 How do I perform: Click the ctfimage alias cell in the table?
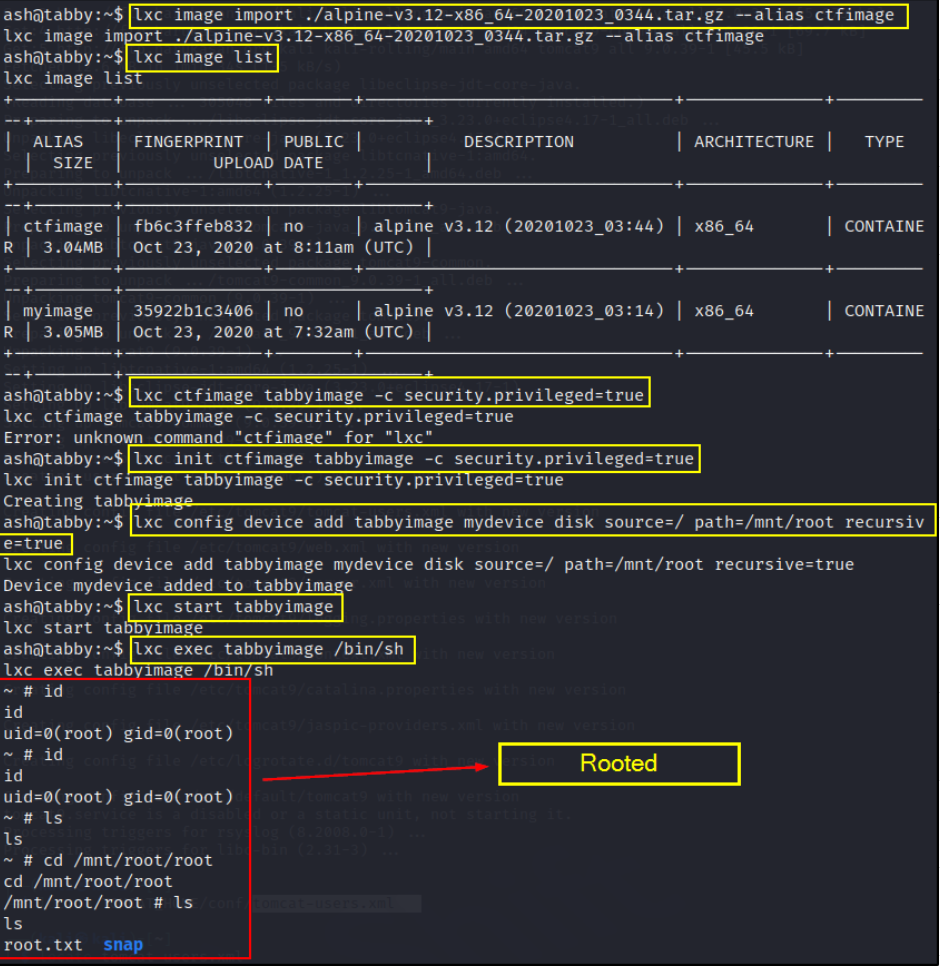(63, 226)
